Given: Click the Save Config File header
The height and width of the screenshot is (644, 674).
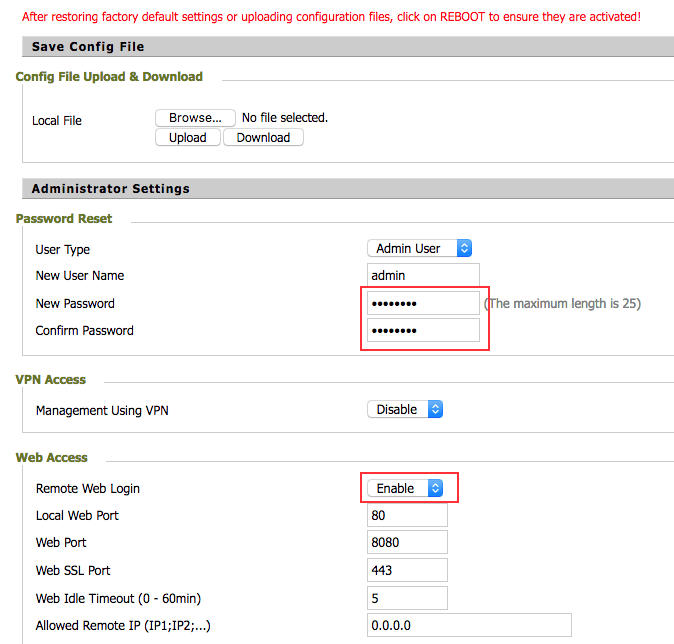Looking at the screenshot, I should click(88, 47).
